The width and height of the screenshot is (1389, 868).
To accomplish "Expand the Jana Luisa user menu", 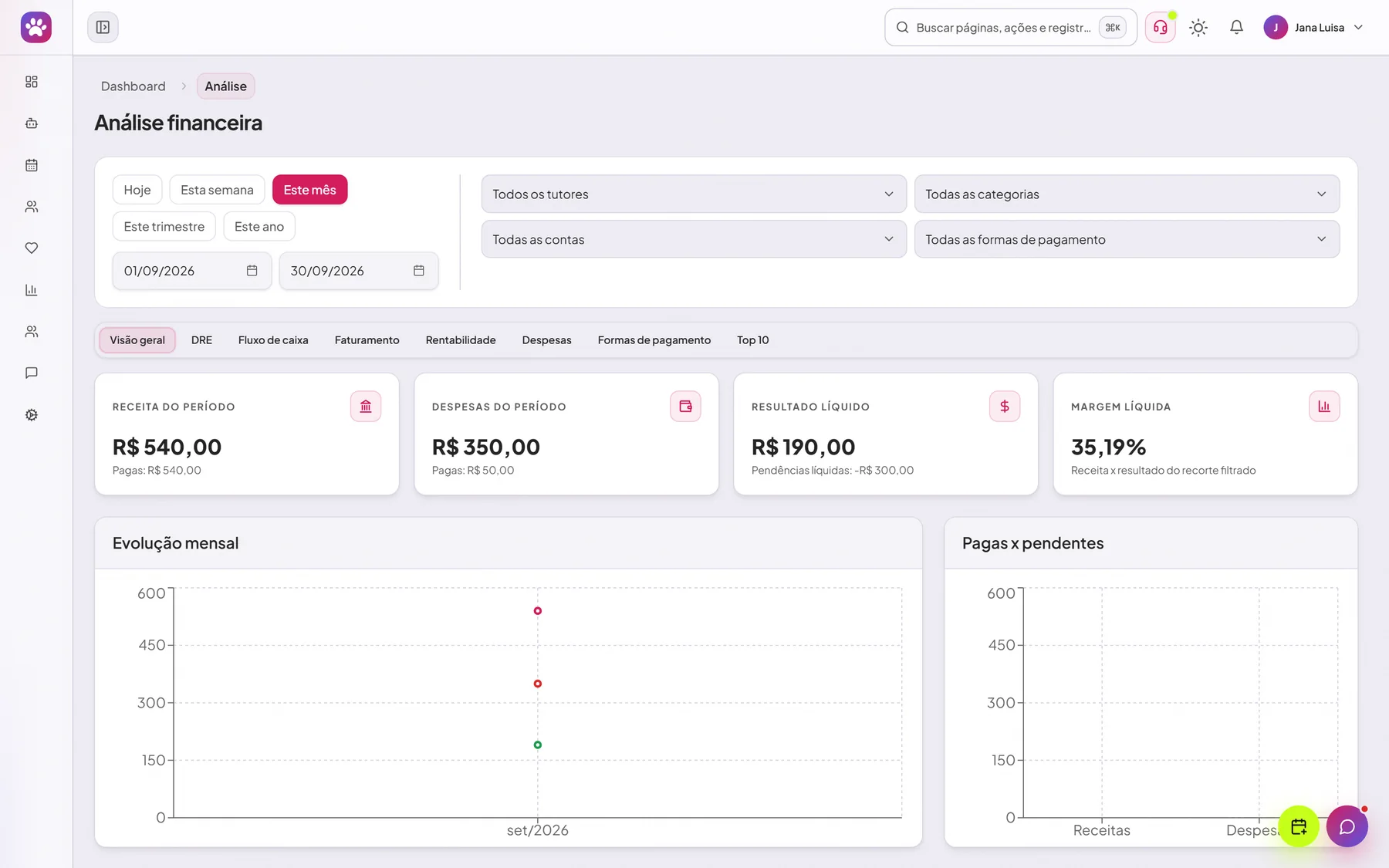I will 1314,28.
